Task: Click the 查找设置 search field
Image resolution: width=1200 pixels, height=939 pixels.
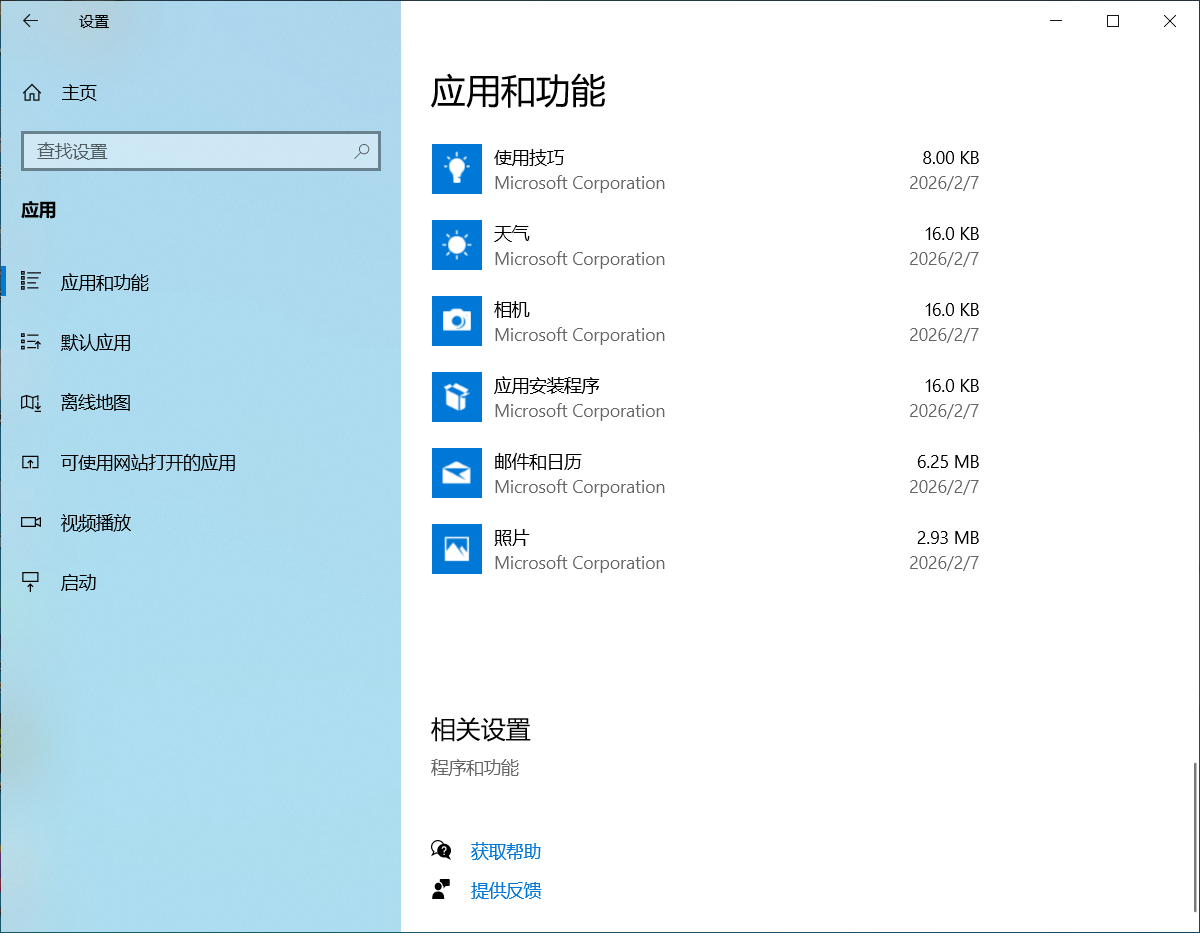Action: coord(190,151)
